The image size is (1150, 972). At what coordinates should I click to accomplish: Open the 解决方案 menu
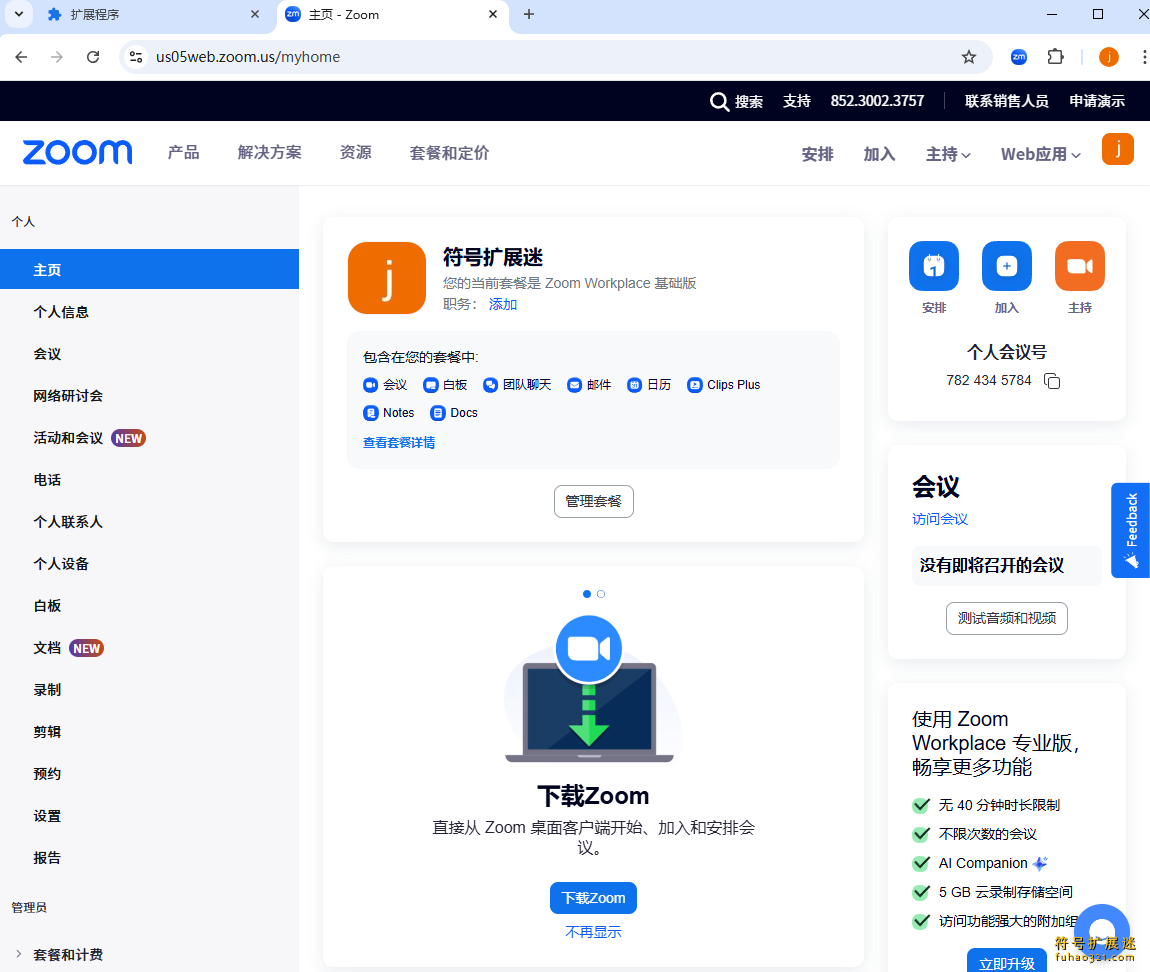coord(269,153)
